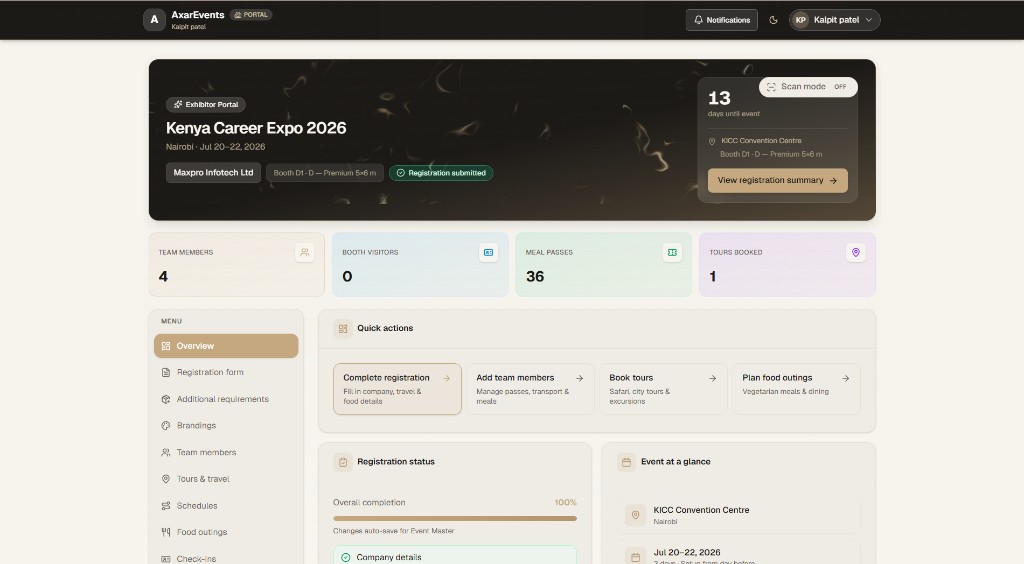Click the Team Members people icon

tap(304, 252)
